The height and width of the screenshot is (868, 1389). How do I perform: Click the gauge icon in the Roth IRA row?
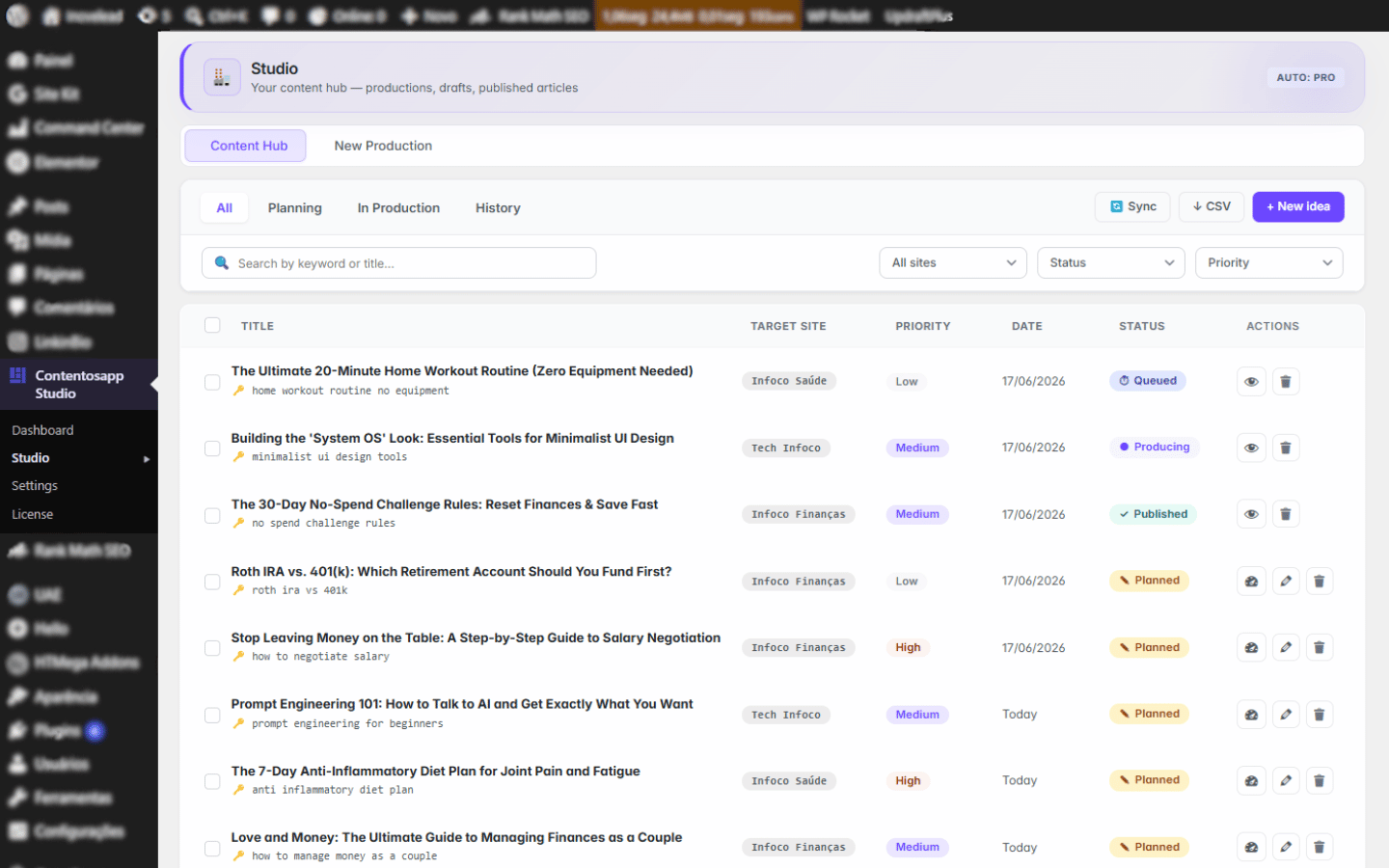click(x=1251, y=581)
